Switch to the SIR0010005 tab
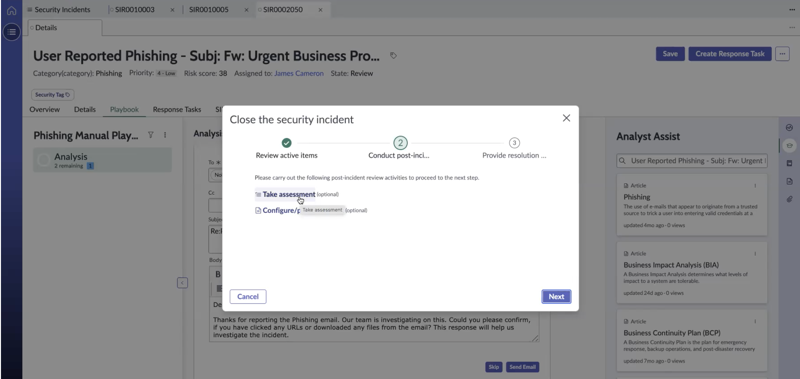Viewport: 800px width, 379px height. coord(209,10)
